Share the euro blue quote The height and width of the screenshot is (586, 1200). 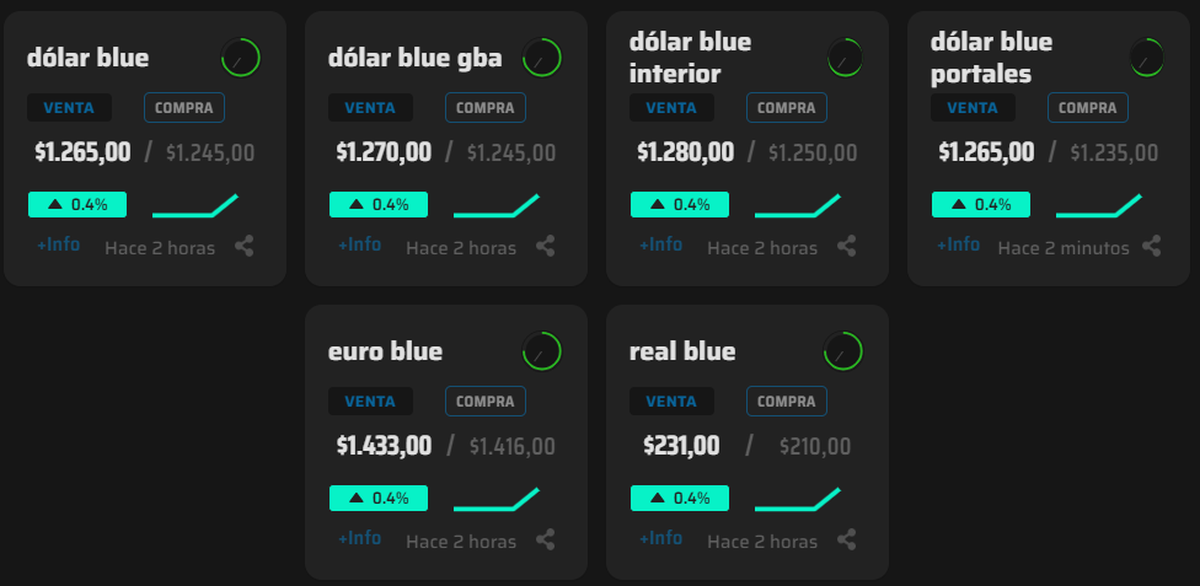click(545, 540)
